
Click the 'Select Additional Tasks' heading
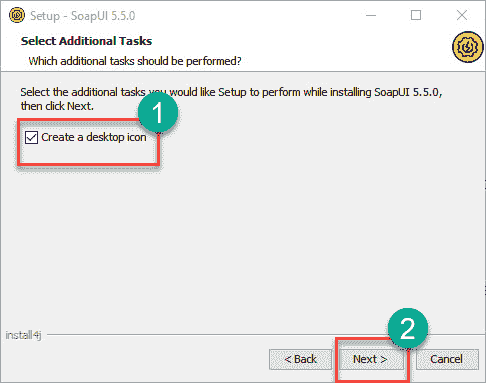[86, 41]
